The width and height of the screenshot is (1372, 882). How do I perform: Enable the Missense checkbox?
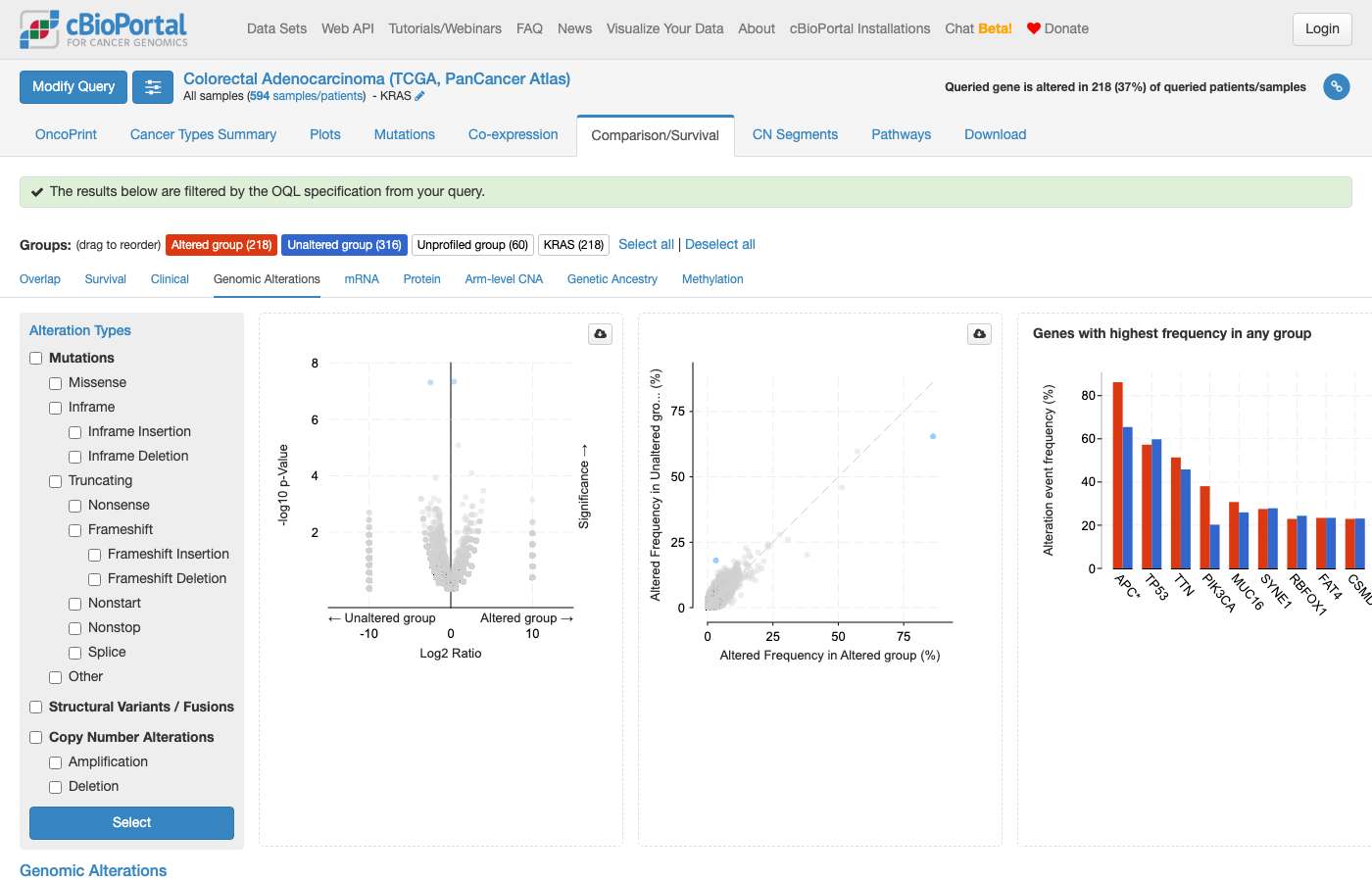(x=56, y=383)
